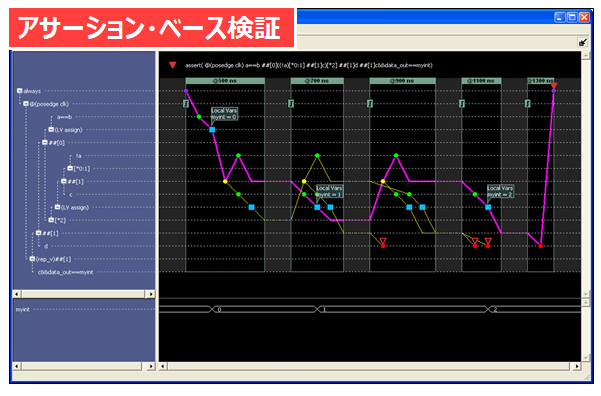The height and width of the screenshot is (396, 601).
Task: Select the @500 ns time header
Action: (x=225, y=81)
